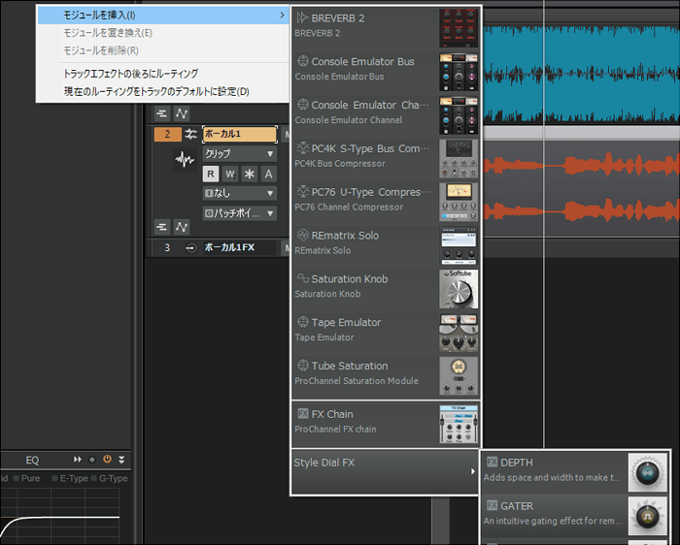Insert the Tube Saturation module
This screenshot has width=680, height=545.
click(x=386, y=375)
